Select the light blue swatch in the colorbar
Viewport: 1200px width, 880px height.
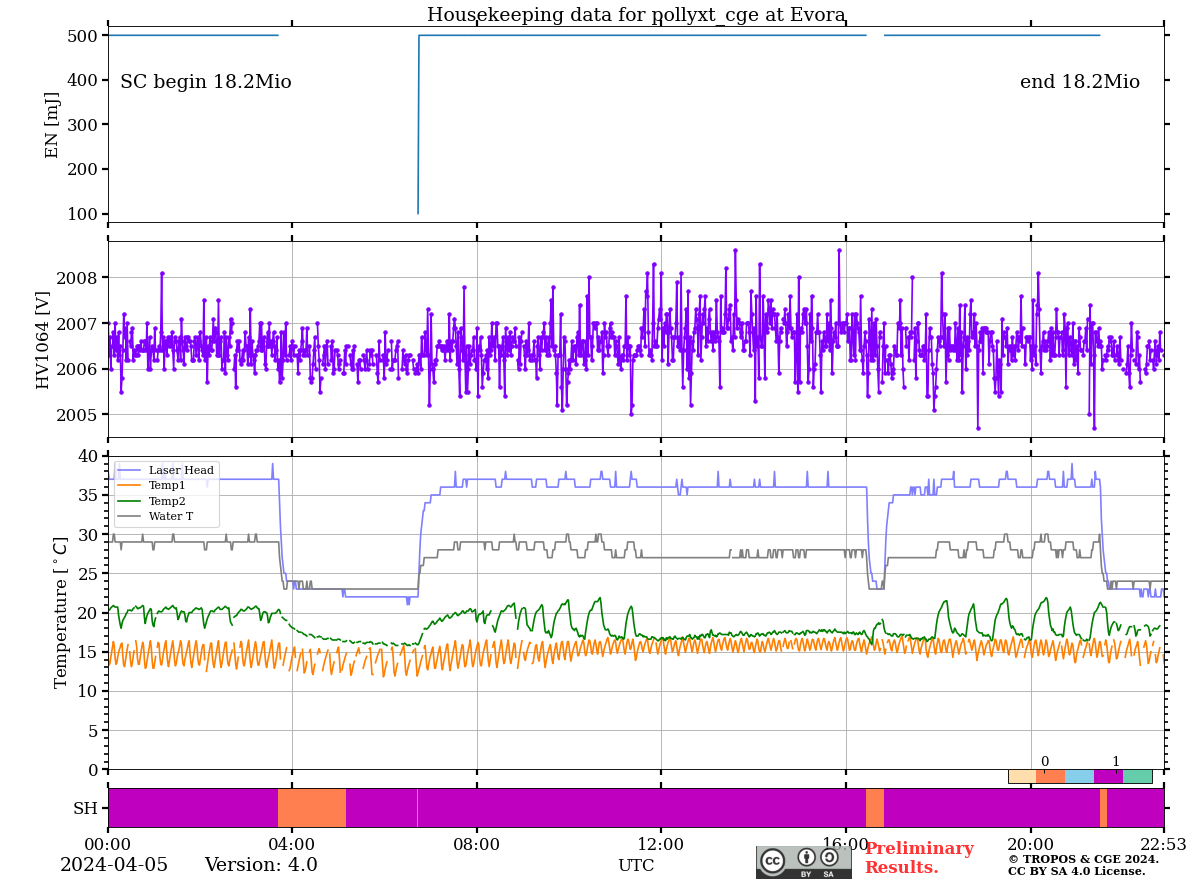(1080, 776)
